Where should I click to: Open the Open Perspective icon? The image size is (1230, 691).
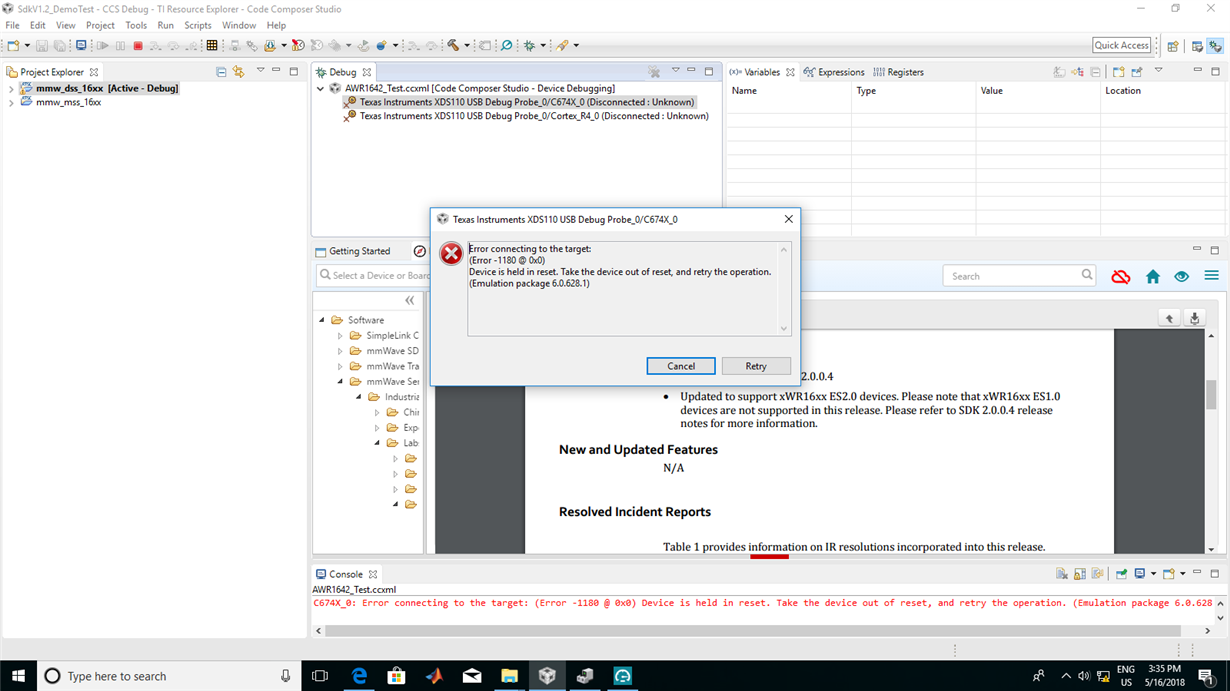[1173, 46]
